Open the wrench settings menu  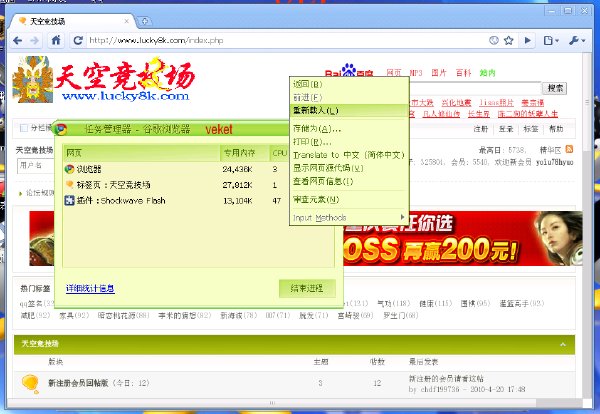577,41
